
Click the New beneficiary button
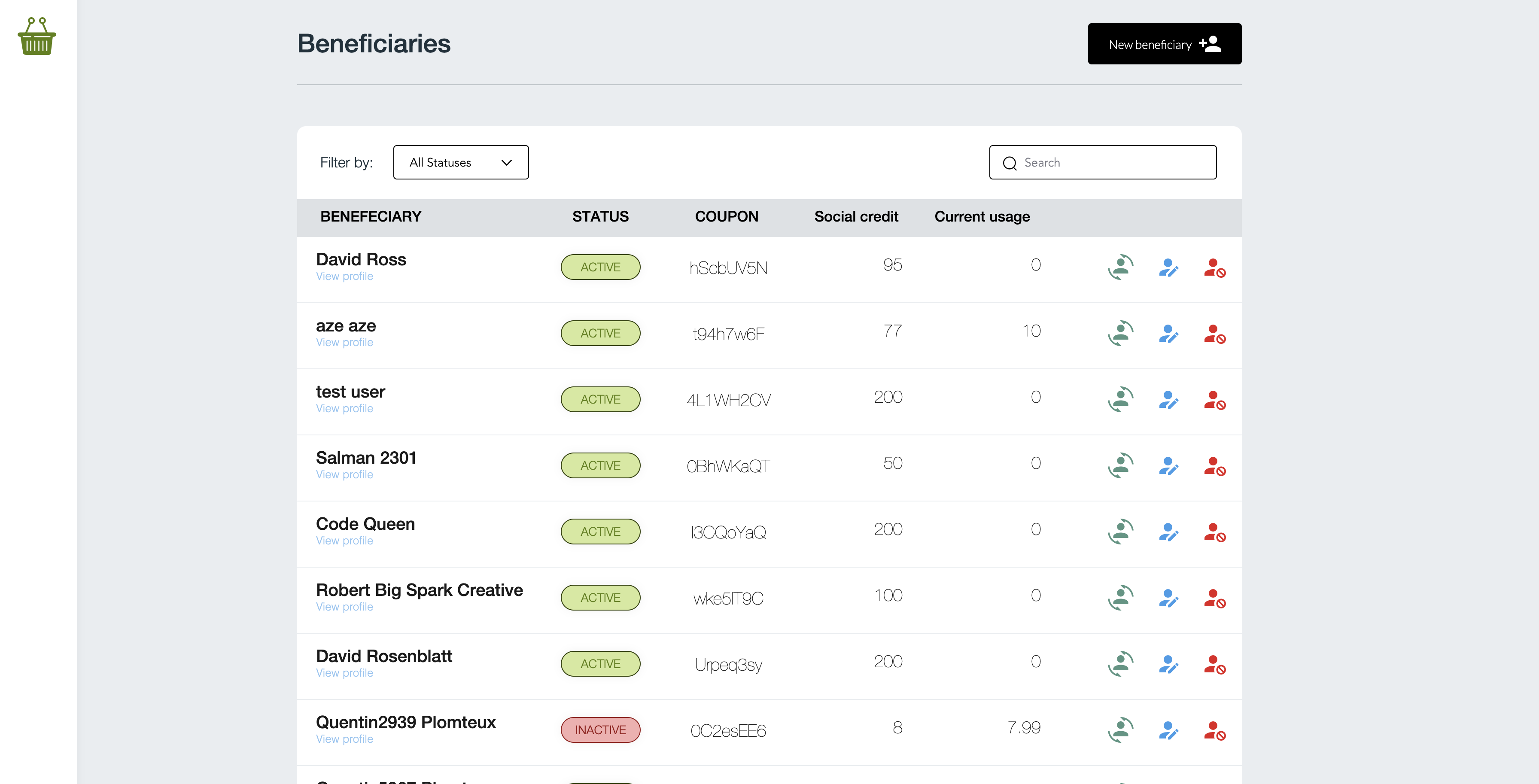point(1164,44)
